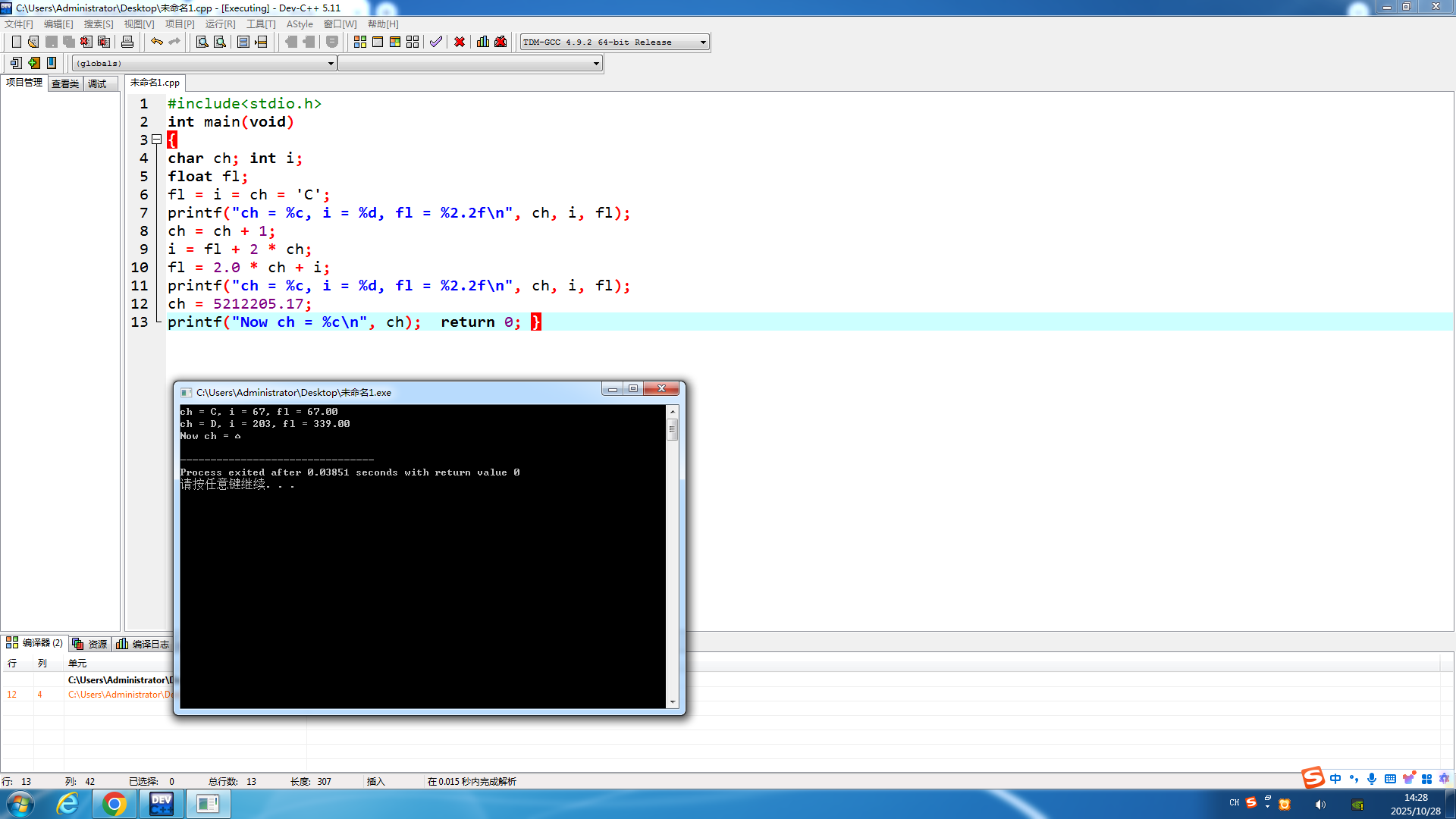1456x819 pixels.
Task: Click the Find magnifier icon
Action: click(202, 42)
